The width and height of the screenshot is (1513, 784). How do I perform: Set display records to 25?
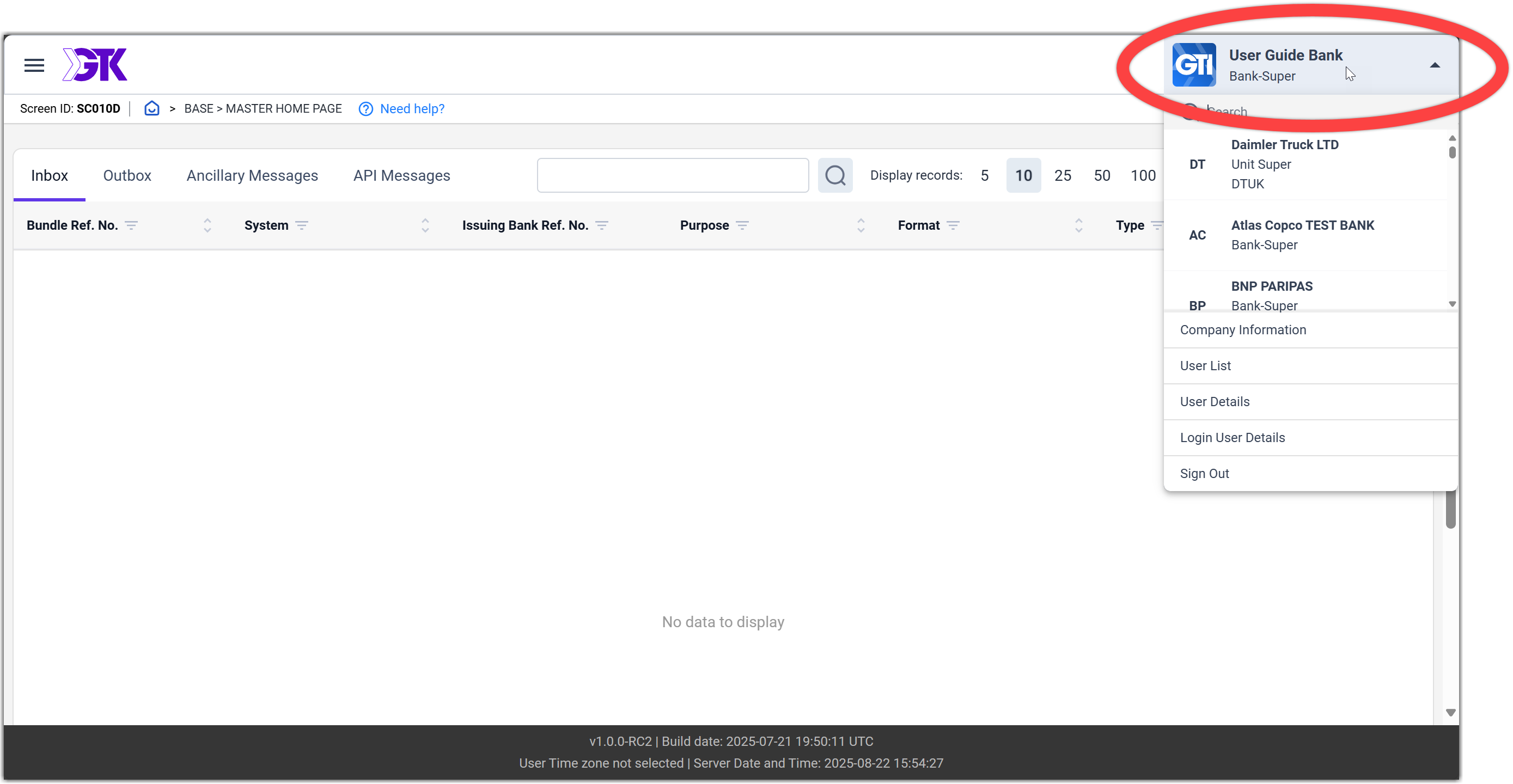(x=1063, y=176)
